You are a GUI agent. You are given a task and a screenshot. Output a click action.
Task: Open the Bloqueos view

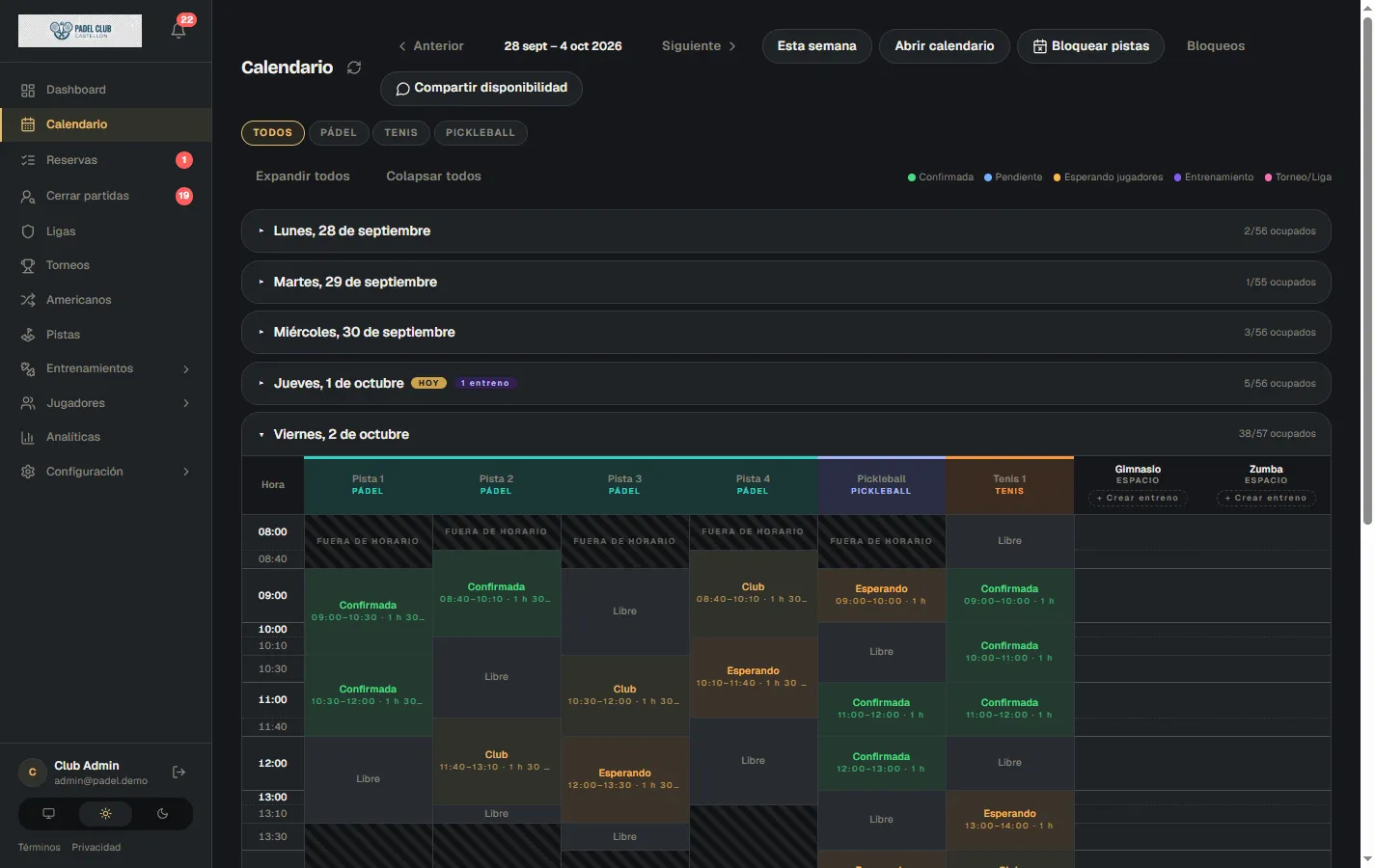tap(1216, 46)
